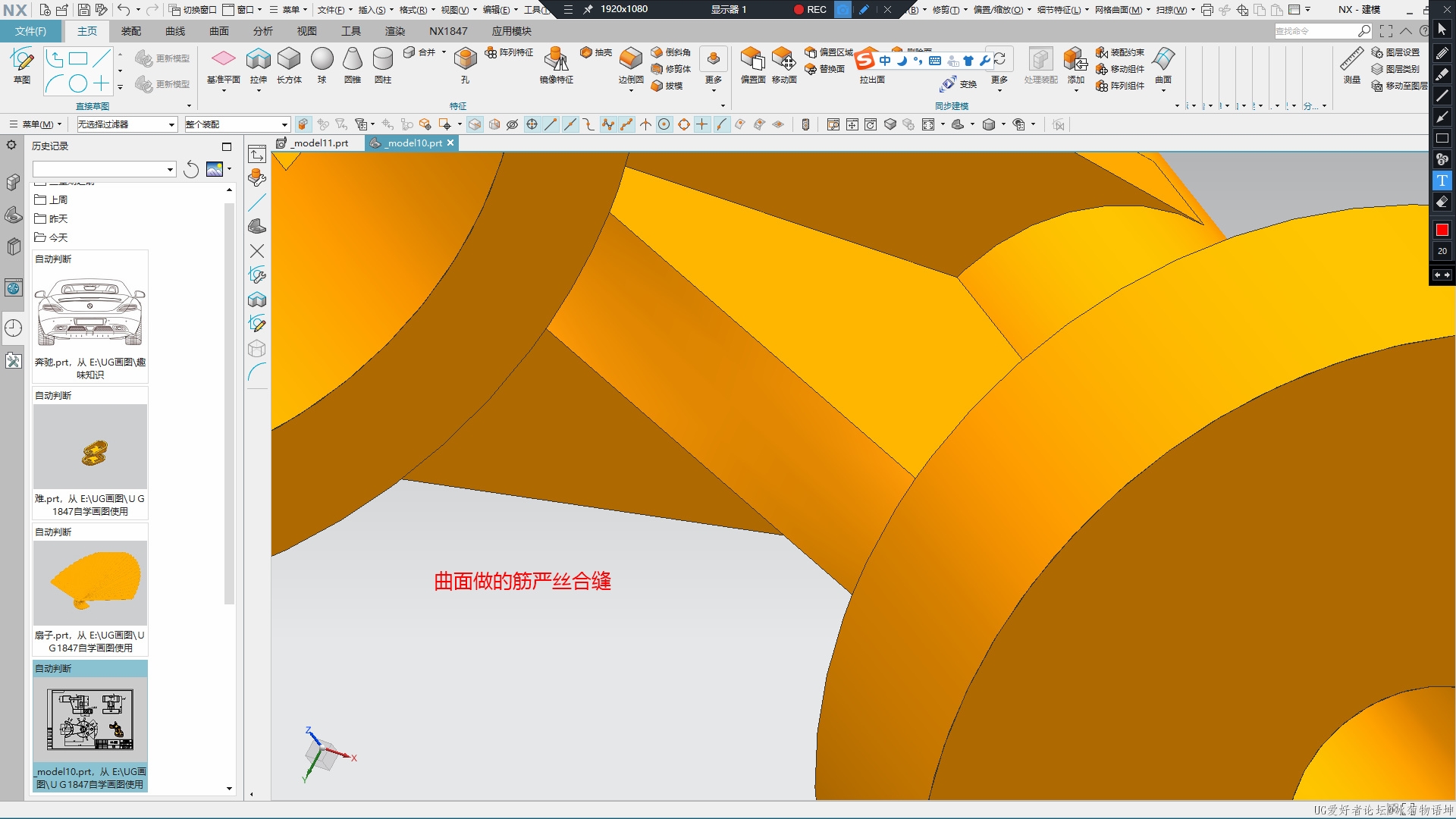The image size is (1456, 819).
Task: Expand the 菜单(M) menu dropdown
Action: pos(36,124)
